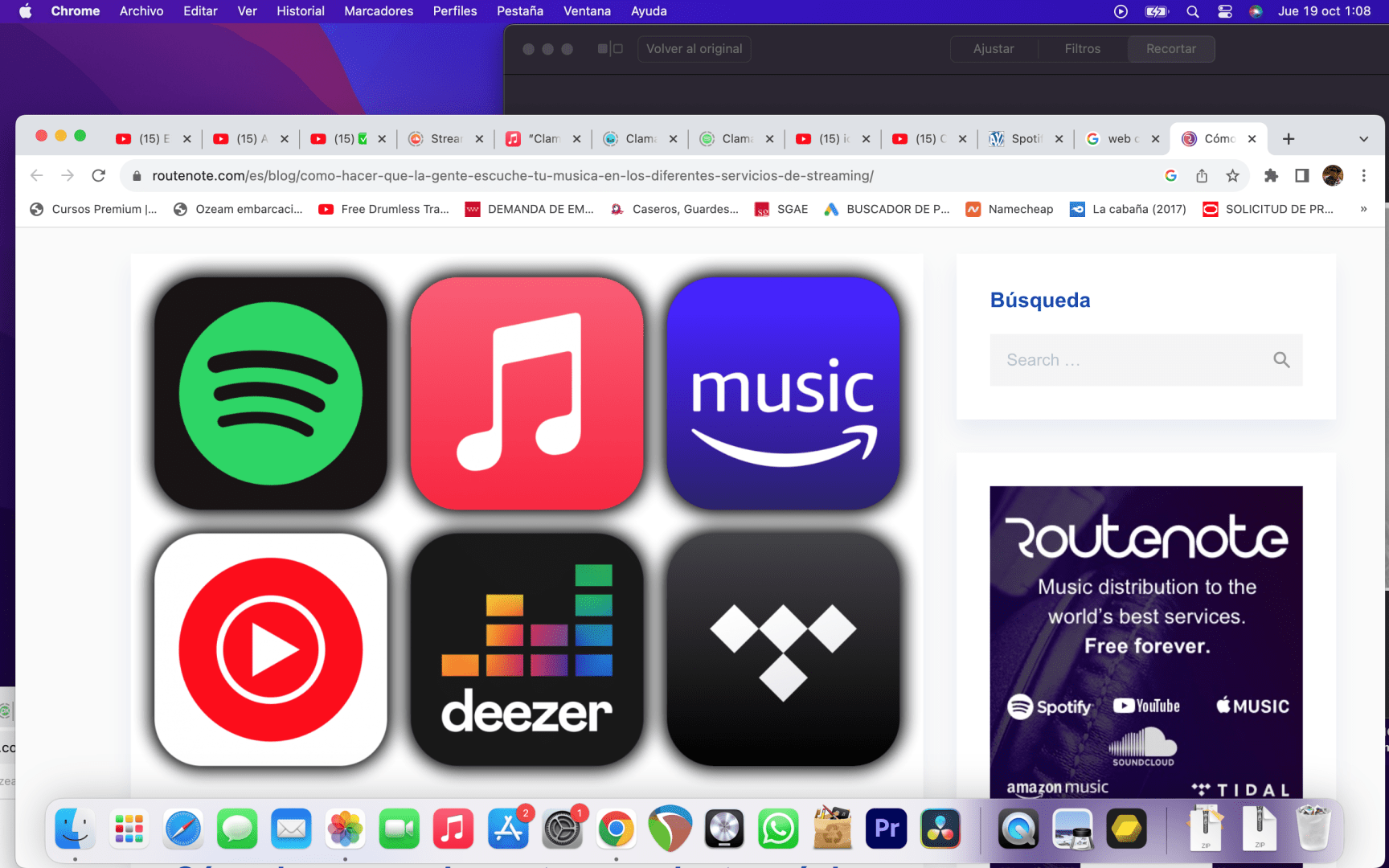This screenshot has height=868, width=1389.
Task: Launch Safari from the dock
Action: 183,829
